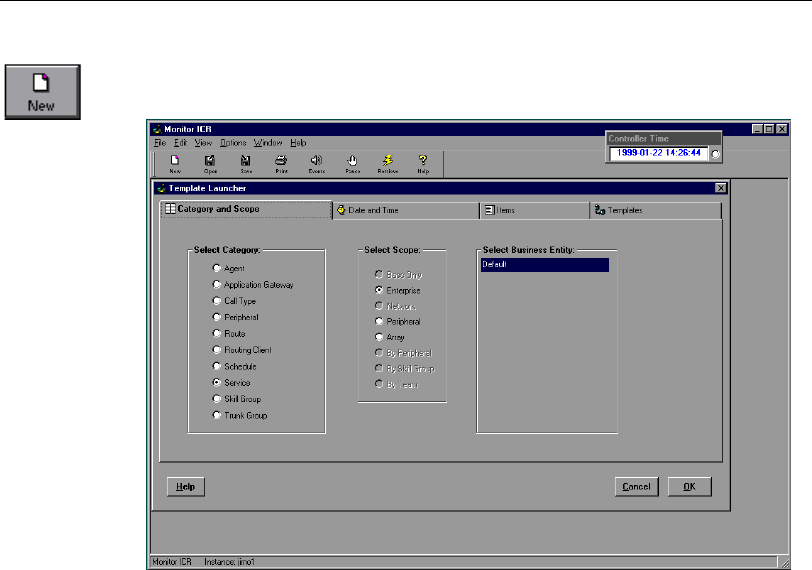Open the Window menu
Screen dimensions: 812x570
click(x=268, y=143)
